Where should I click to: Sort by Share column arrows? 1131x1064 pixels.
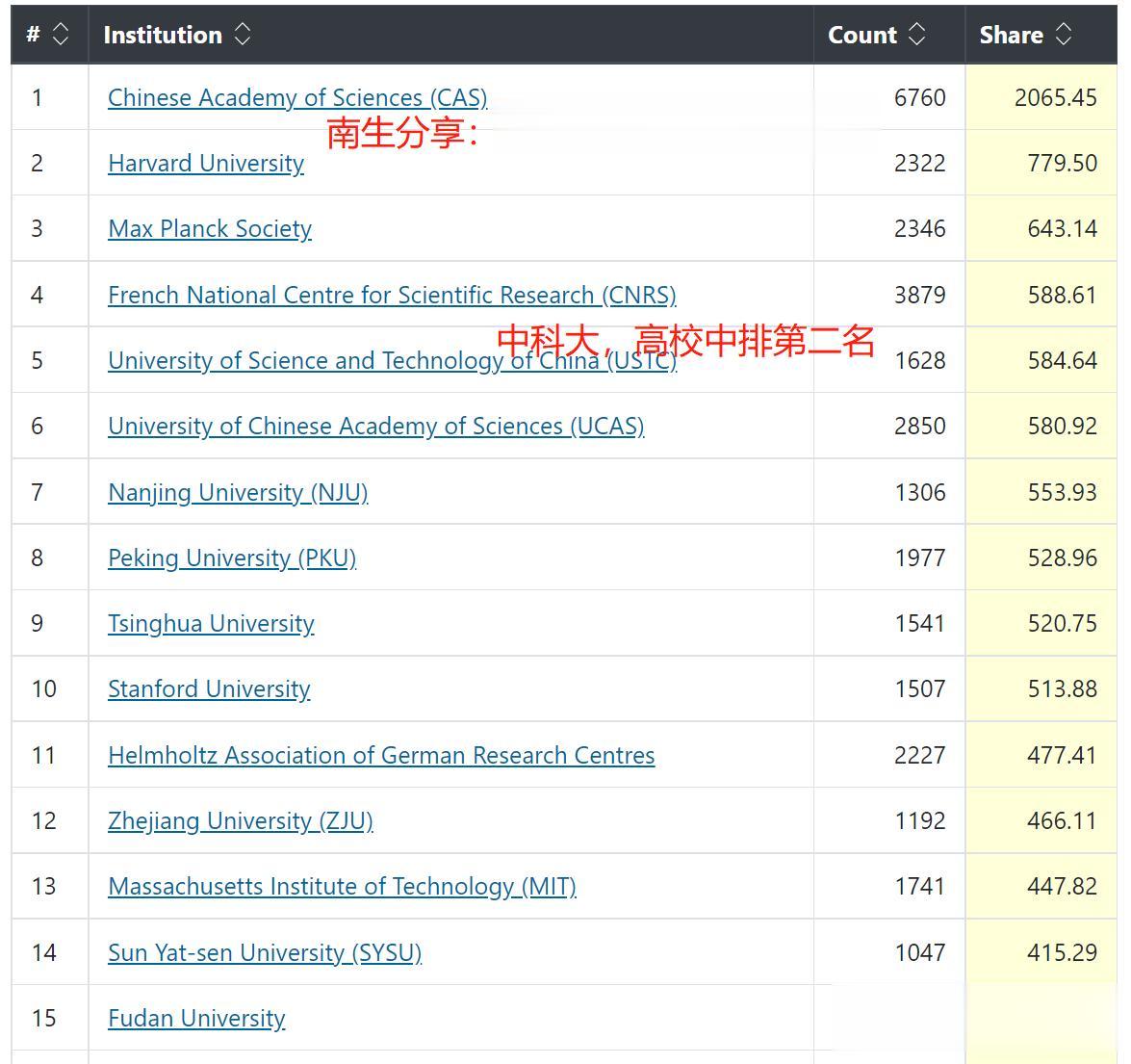pyautogui.click(x=1064, y=34)
